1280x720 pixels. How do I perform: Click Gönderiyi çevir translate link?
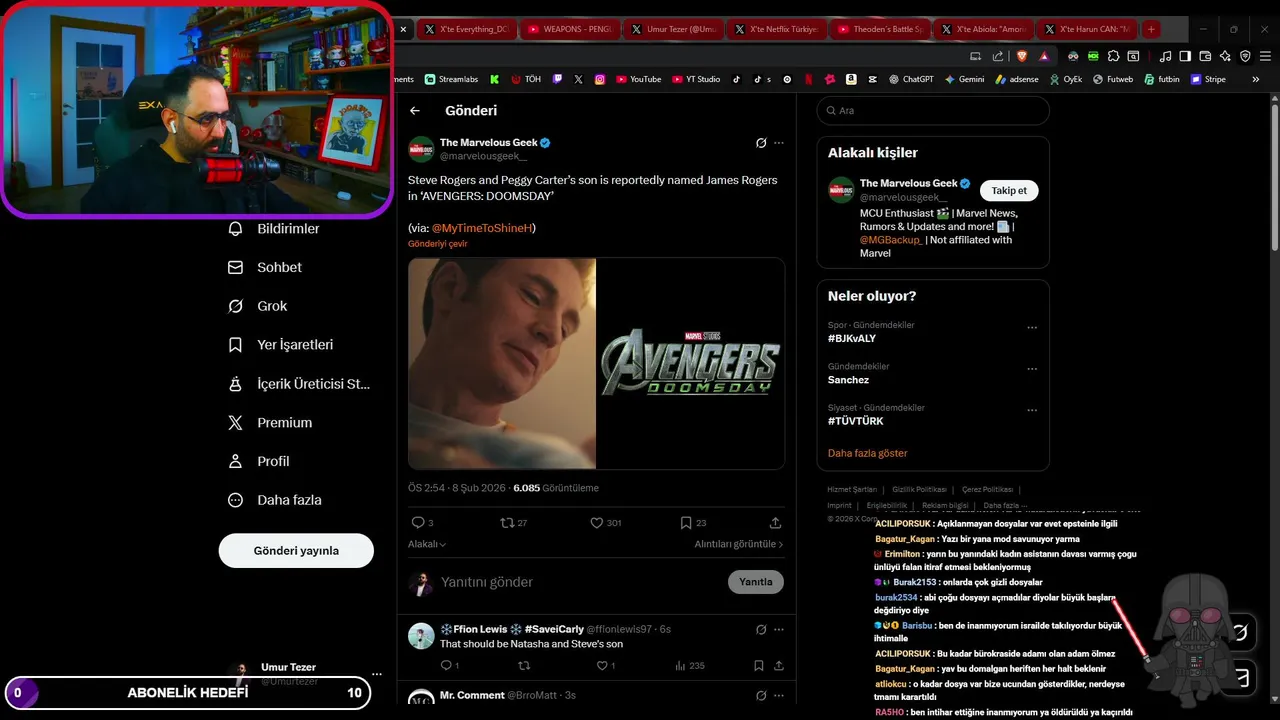pyautogui.click(x=437, y=244)
